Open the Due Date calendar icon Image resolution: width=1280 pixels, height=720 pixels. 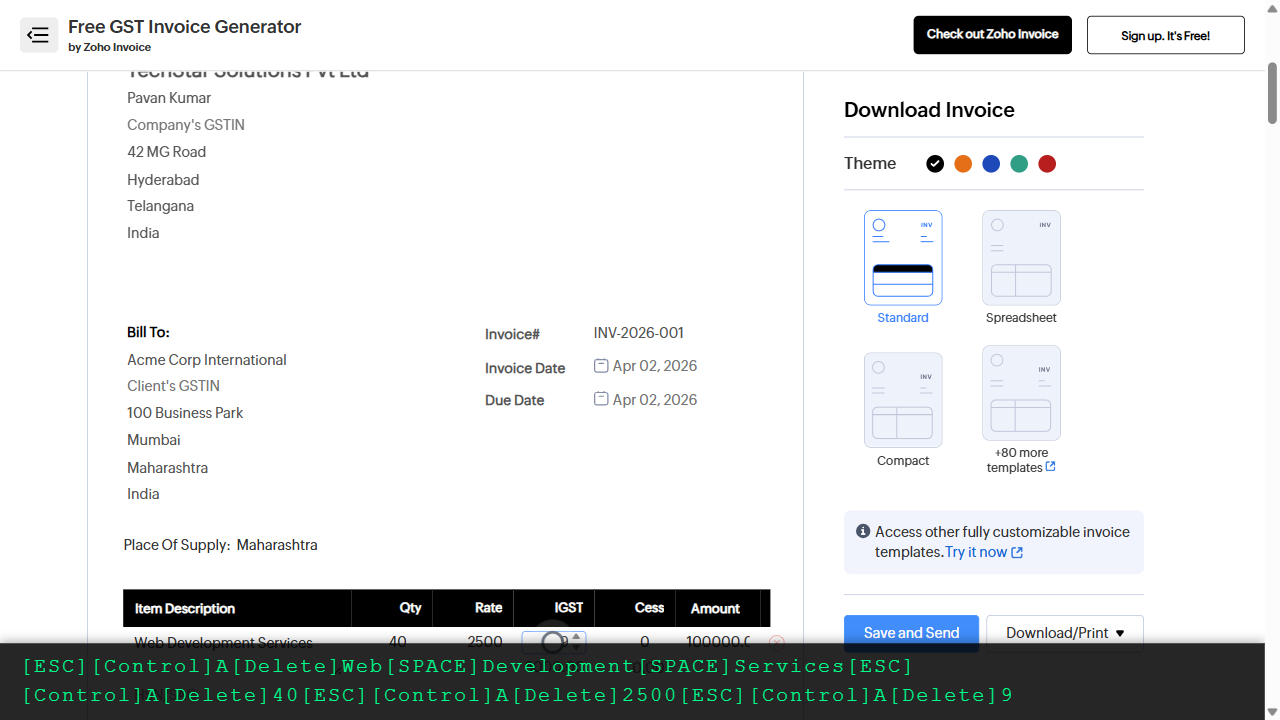coord(601,399)
